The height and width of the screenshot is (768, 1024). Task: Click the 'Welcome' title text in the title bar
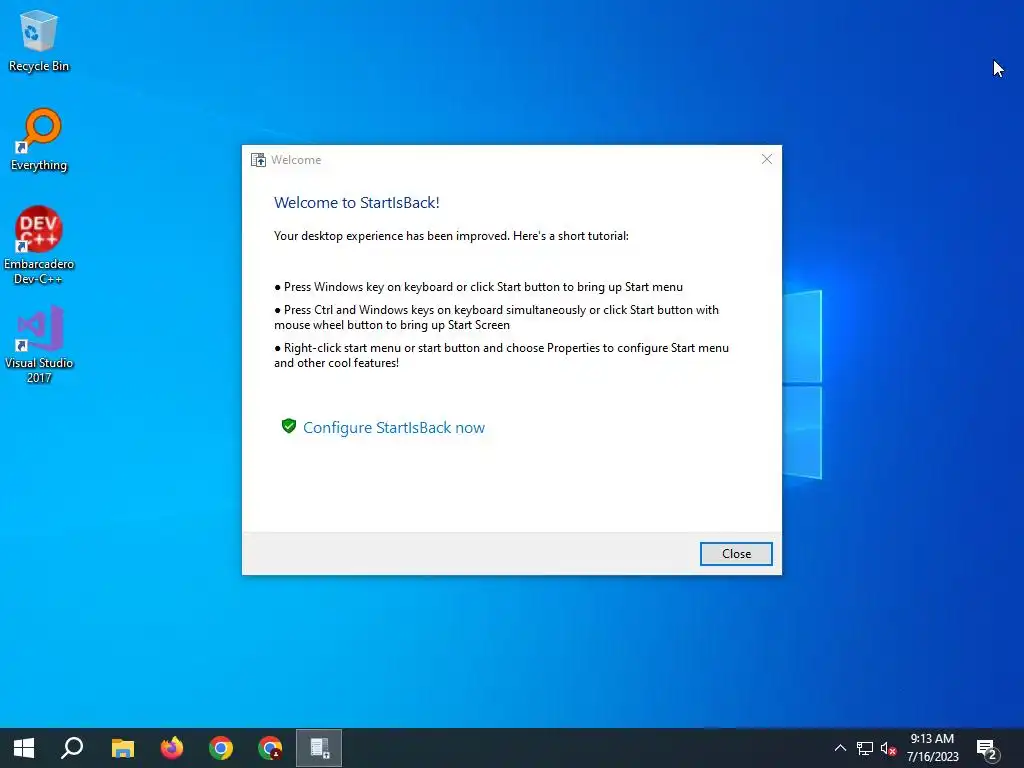point(296,160)
